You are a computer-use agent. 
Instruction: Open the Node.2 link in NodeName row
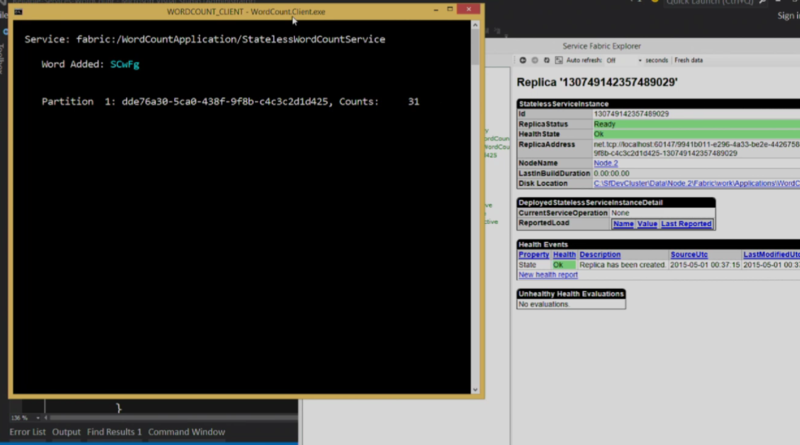pos(606,163)
